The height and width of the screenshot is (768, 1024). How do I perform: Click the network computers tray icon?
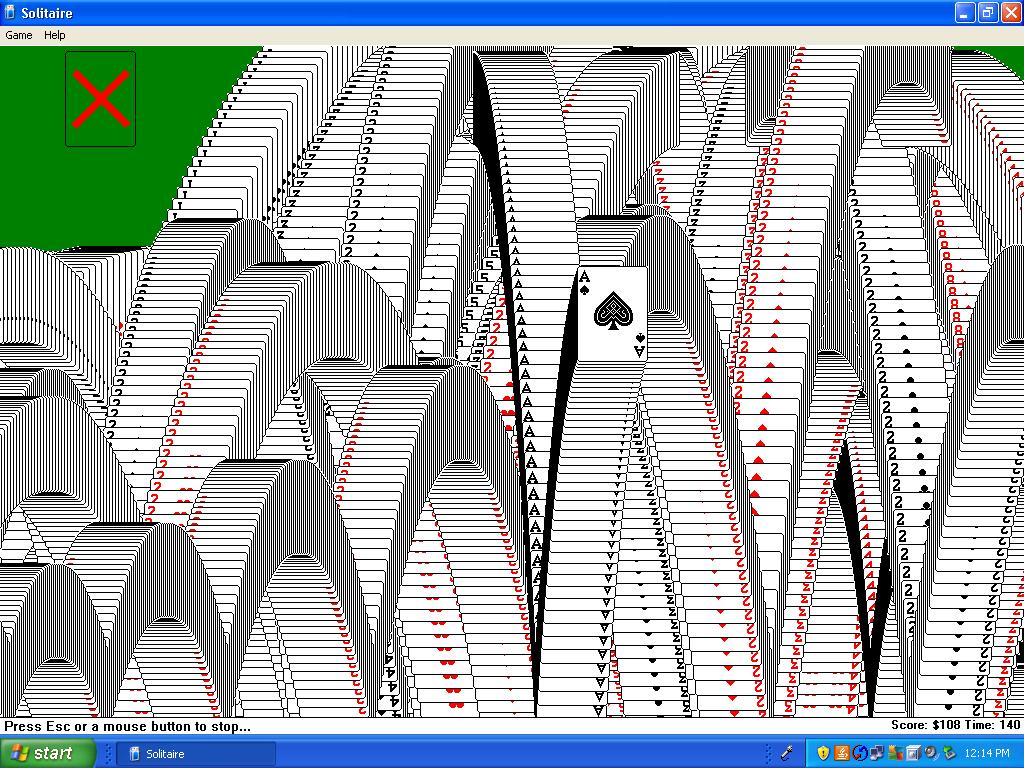point(875,753)
